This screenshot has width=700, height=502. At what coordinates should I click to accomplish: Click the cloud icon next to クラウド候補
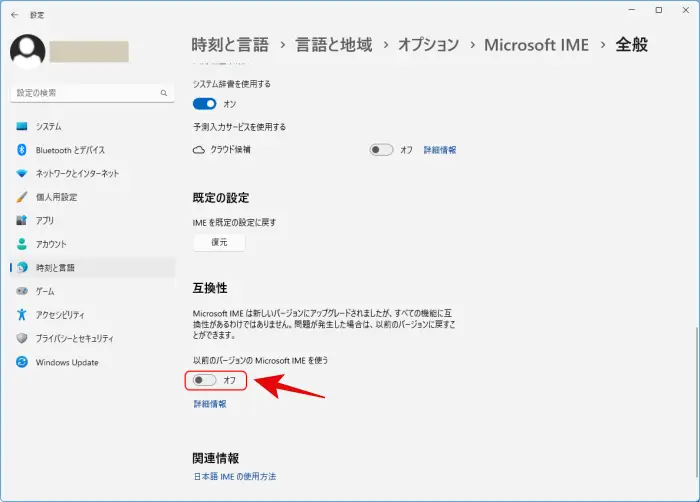click(199, 150)
